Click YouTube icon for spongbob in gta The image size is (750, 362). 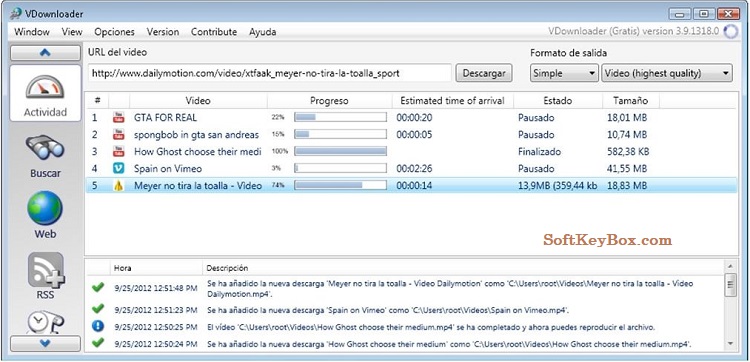tap(119, 134)
